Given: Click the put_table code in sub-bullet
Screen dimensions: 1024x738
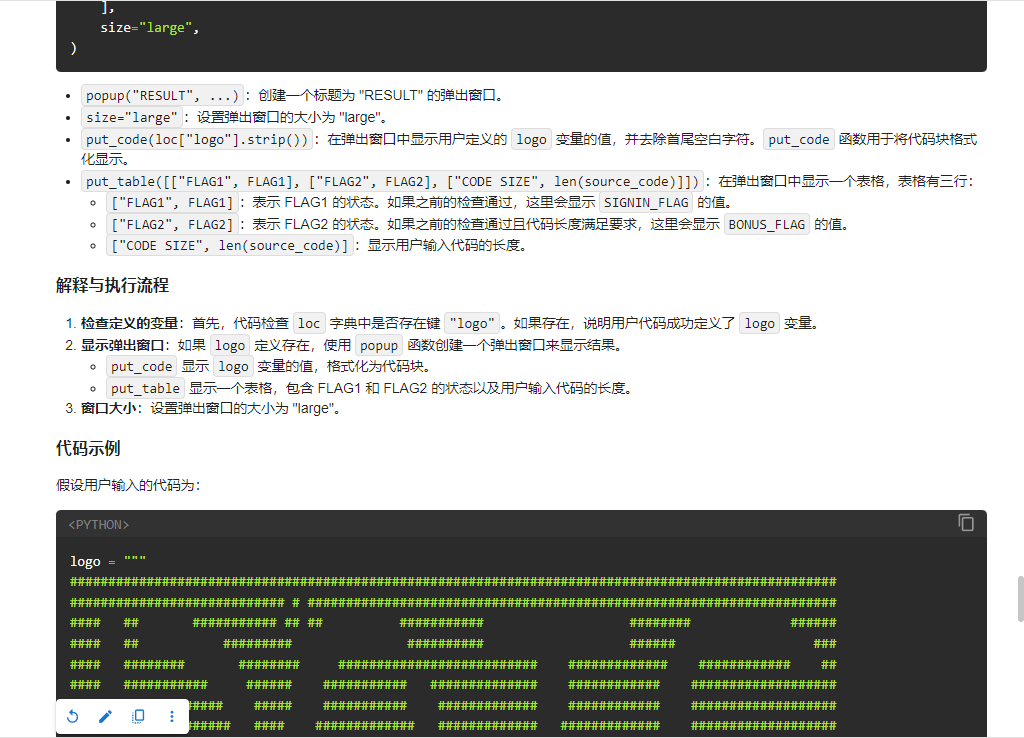Looking at the screenshot, I should point(146,388).
